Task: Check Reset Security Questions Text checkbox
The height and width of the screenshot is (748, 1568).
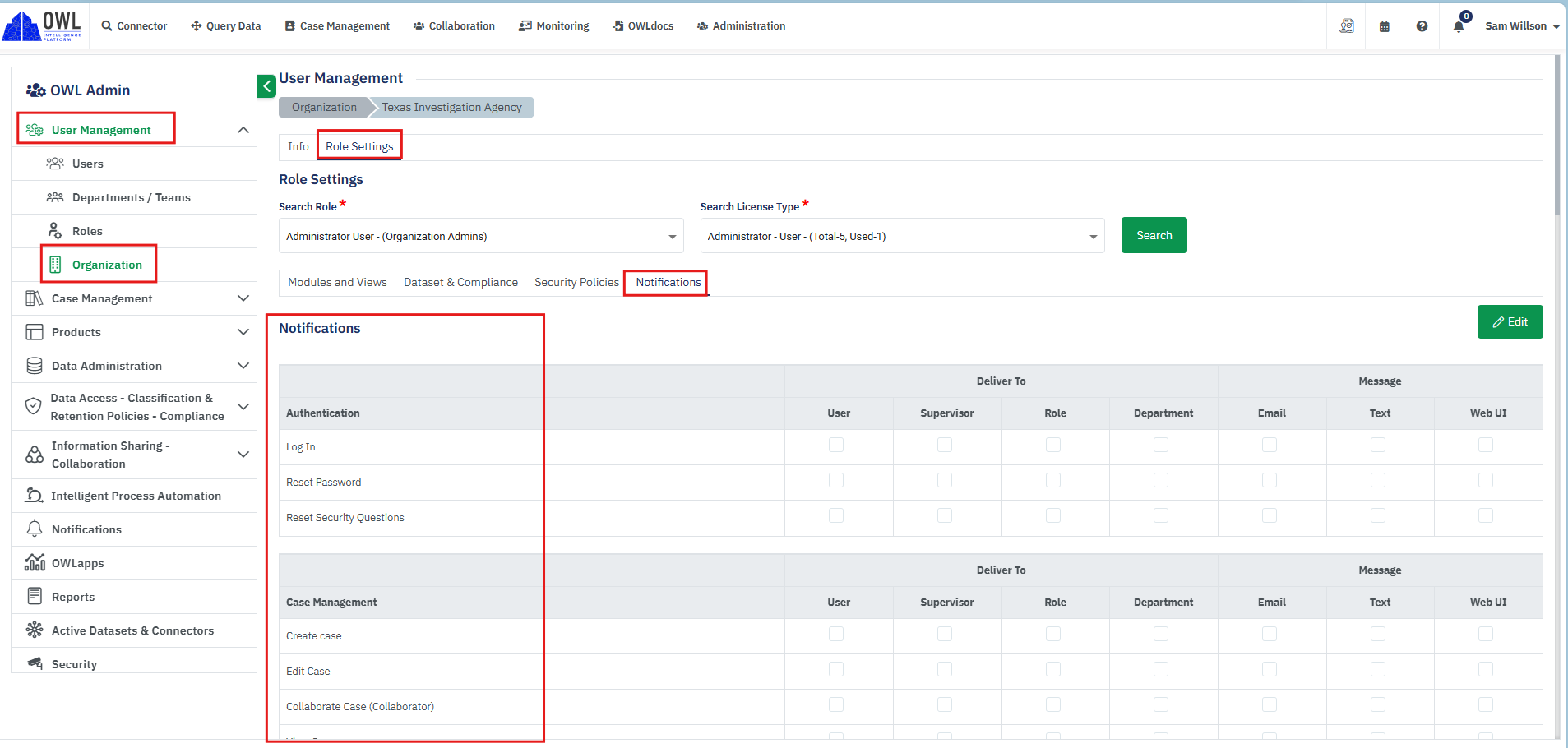Action: [x=1378, y=515]
